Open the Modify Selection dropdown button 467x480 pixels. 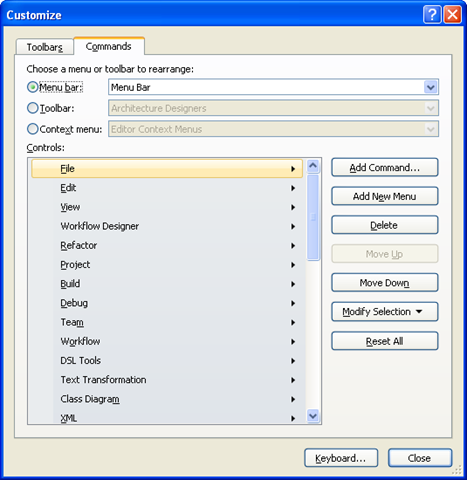[x=385, y=312]
